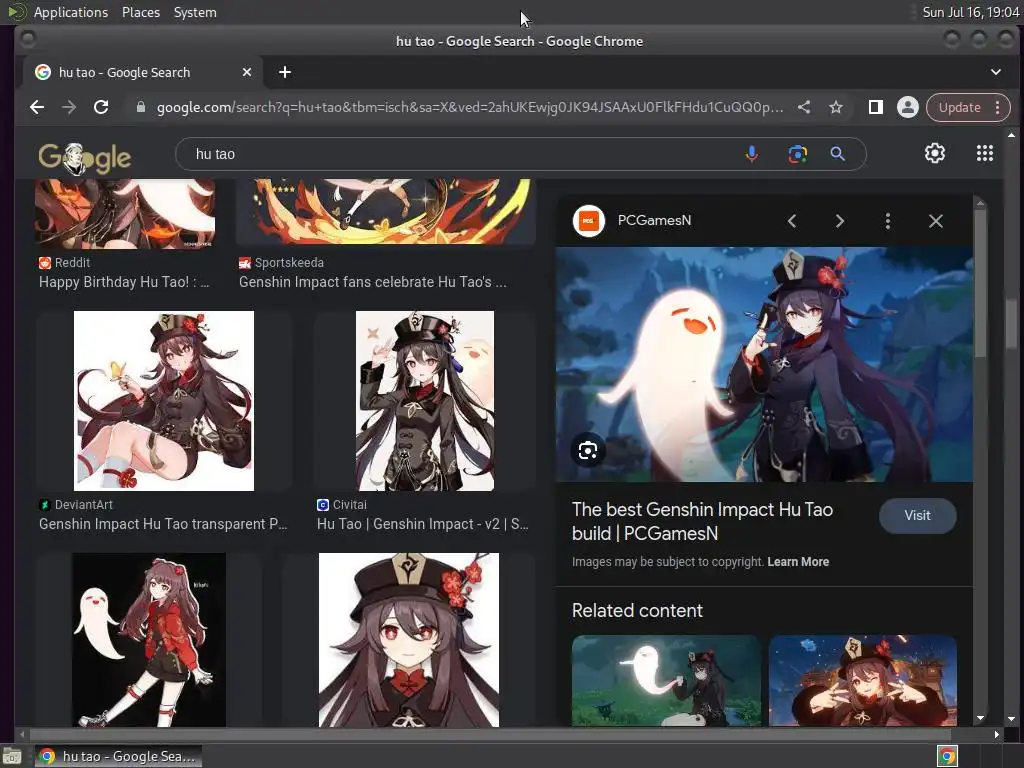Click the Update Chrome button
Image resolution: width=1024 pixels, height=768 pixels.
click(959, 107)
